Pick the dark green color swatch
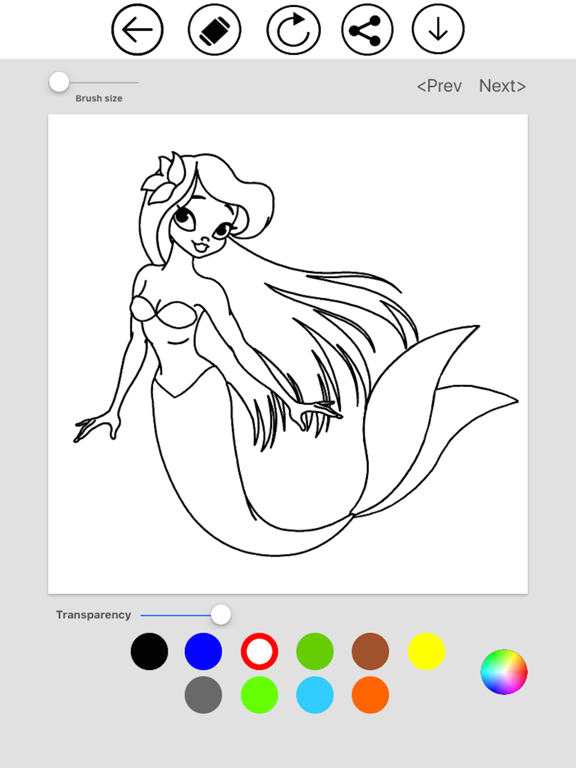 (315, 651)
